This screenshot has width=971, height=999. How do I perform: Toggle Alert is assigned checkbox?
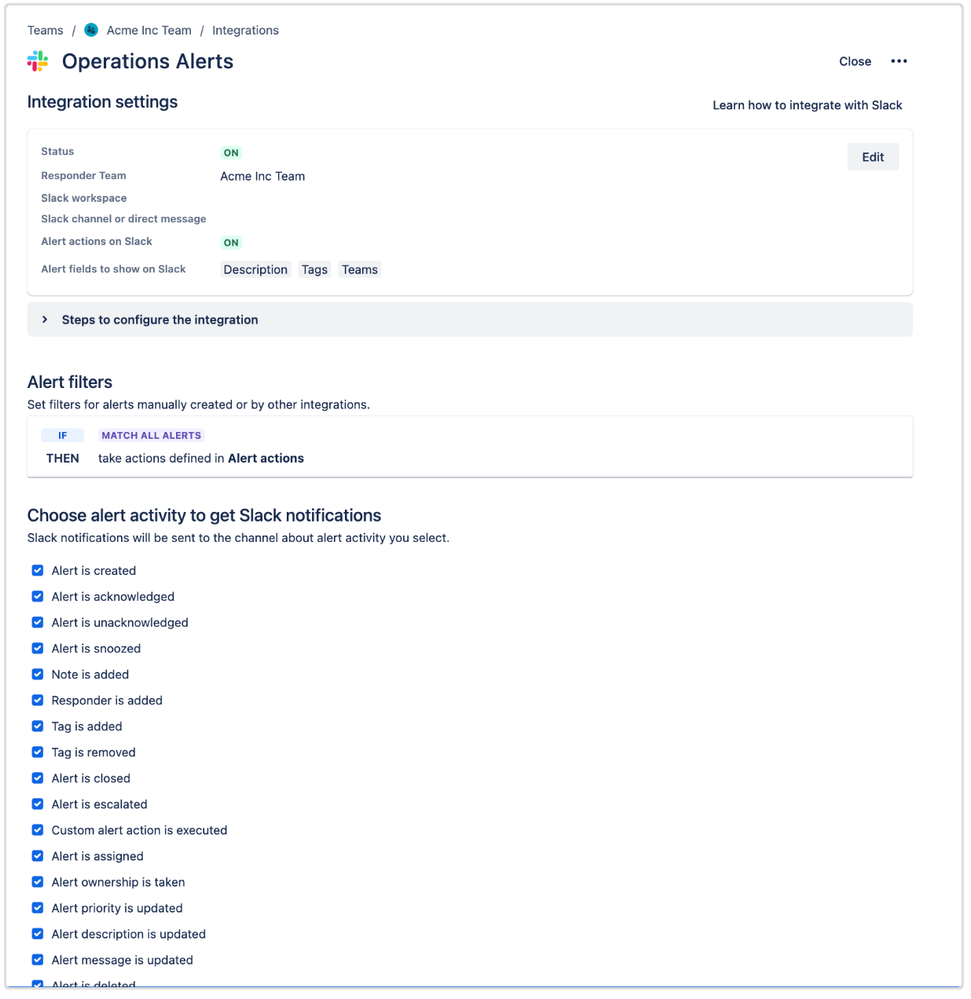pyautogui.click(x=38, y=856)
